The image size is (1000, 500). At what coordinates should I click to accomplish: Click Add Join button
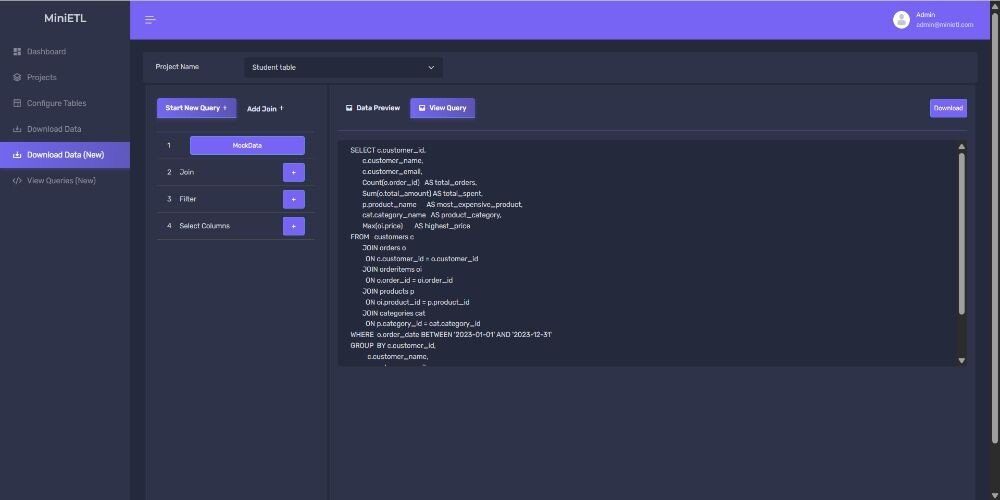tap(265, 108)
